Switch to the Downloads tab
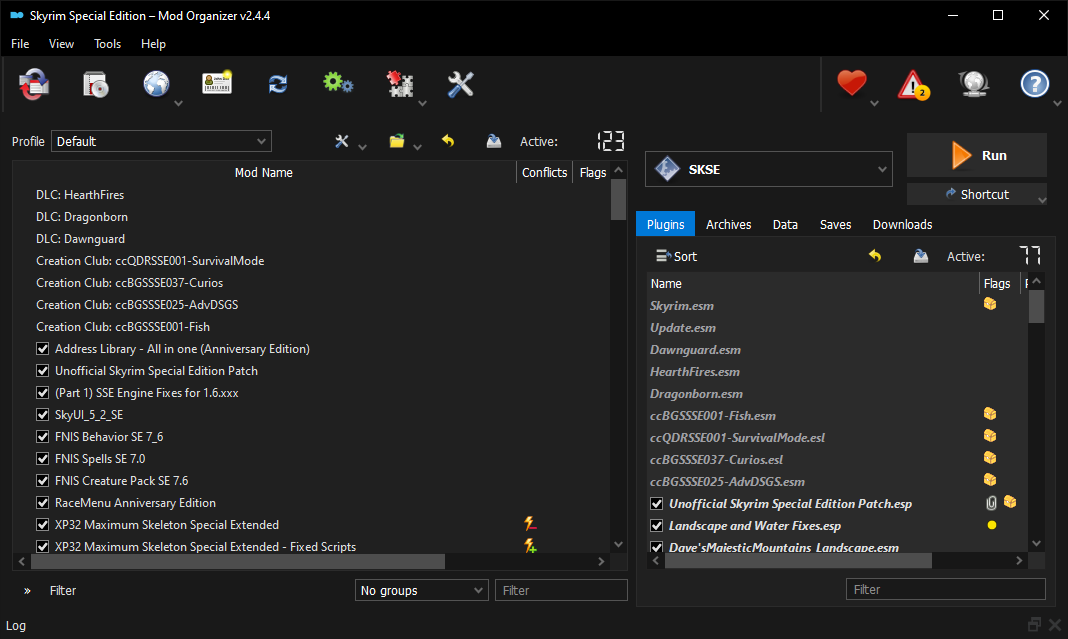The image size is (1068, 639). (902, 224)
